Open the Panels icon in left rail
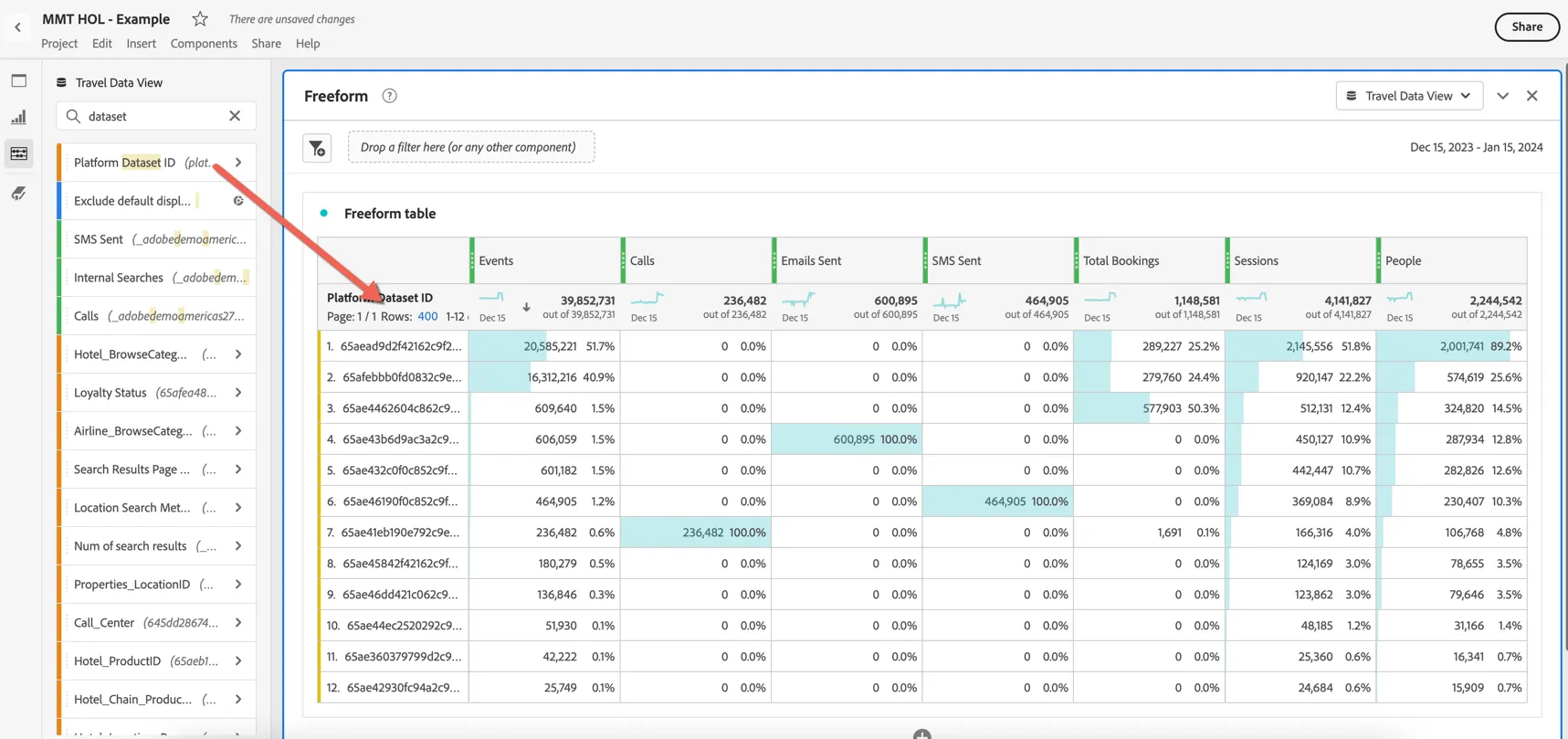 pyautogui.click(x=19, y=80)
